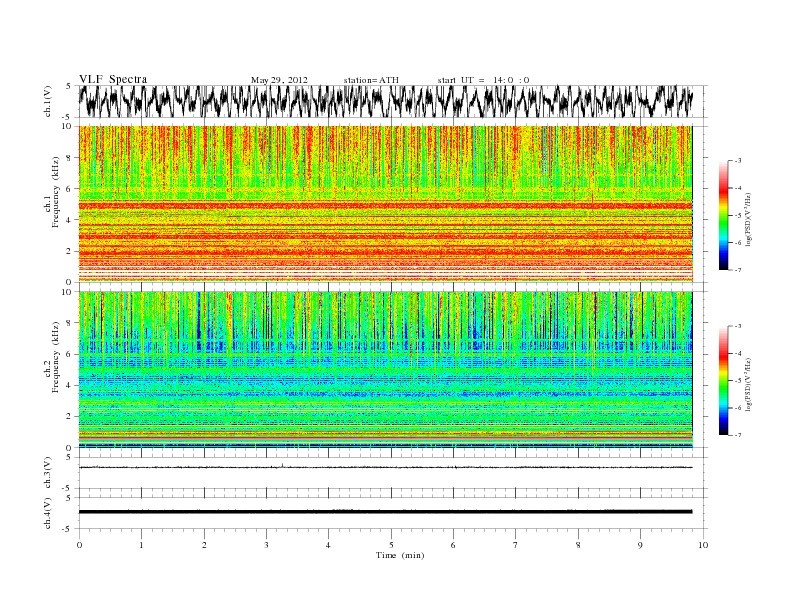Screen dimensions: 792x612
Task: Click the time axis tick label "1"
Action: coord(141,545)
